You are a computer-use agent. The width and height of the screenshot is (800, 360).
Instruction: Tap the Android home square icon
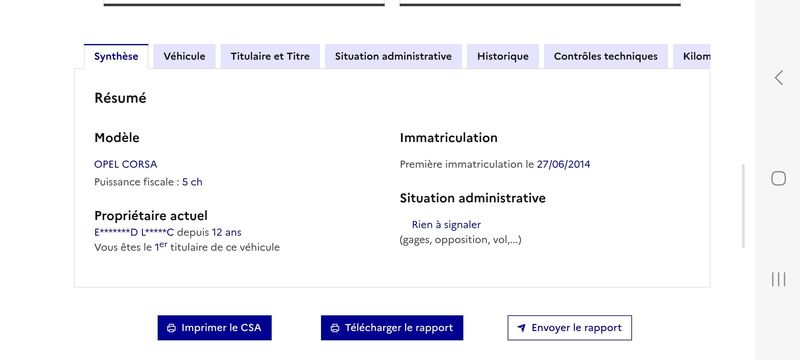pyautogui.click(x=779, y=178)
